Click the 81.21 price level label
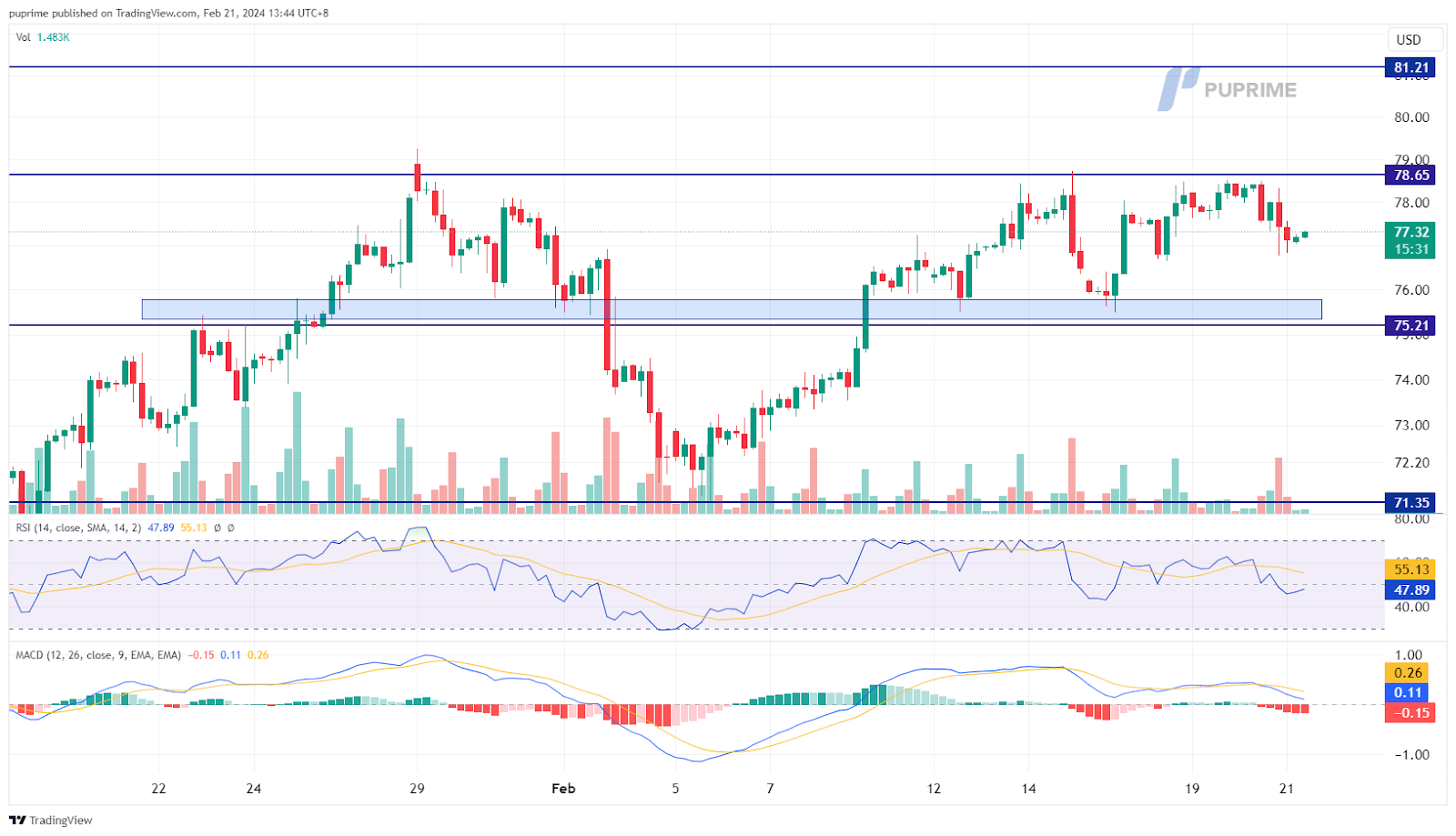Screen dimensions: 1456x836 [x=1410, y=67]
